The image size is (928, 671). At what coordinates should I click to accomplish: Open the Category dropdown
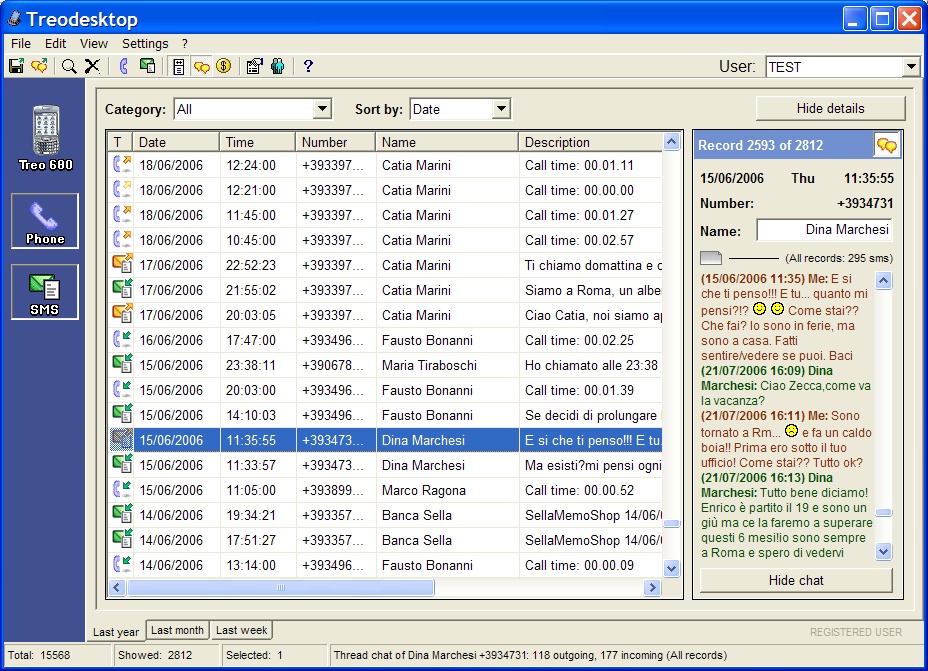(x=321, y=108)
